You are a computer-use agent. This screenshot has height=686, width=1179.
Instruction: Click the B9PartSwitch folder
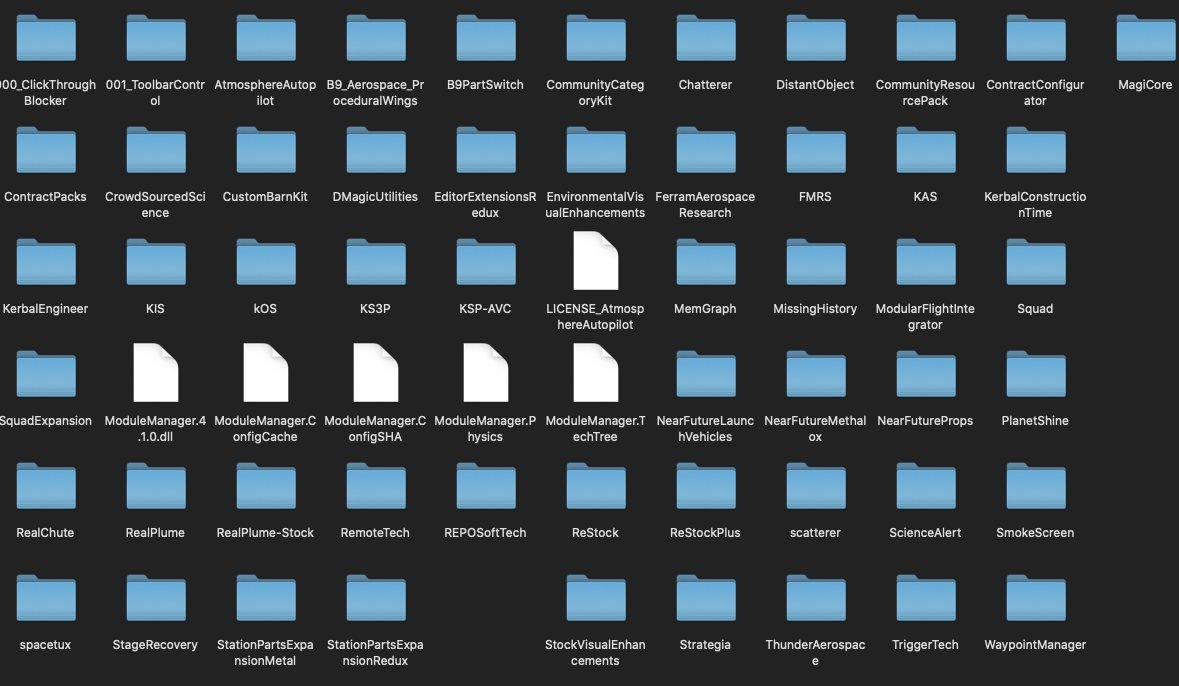point(486,38)
